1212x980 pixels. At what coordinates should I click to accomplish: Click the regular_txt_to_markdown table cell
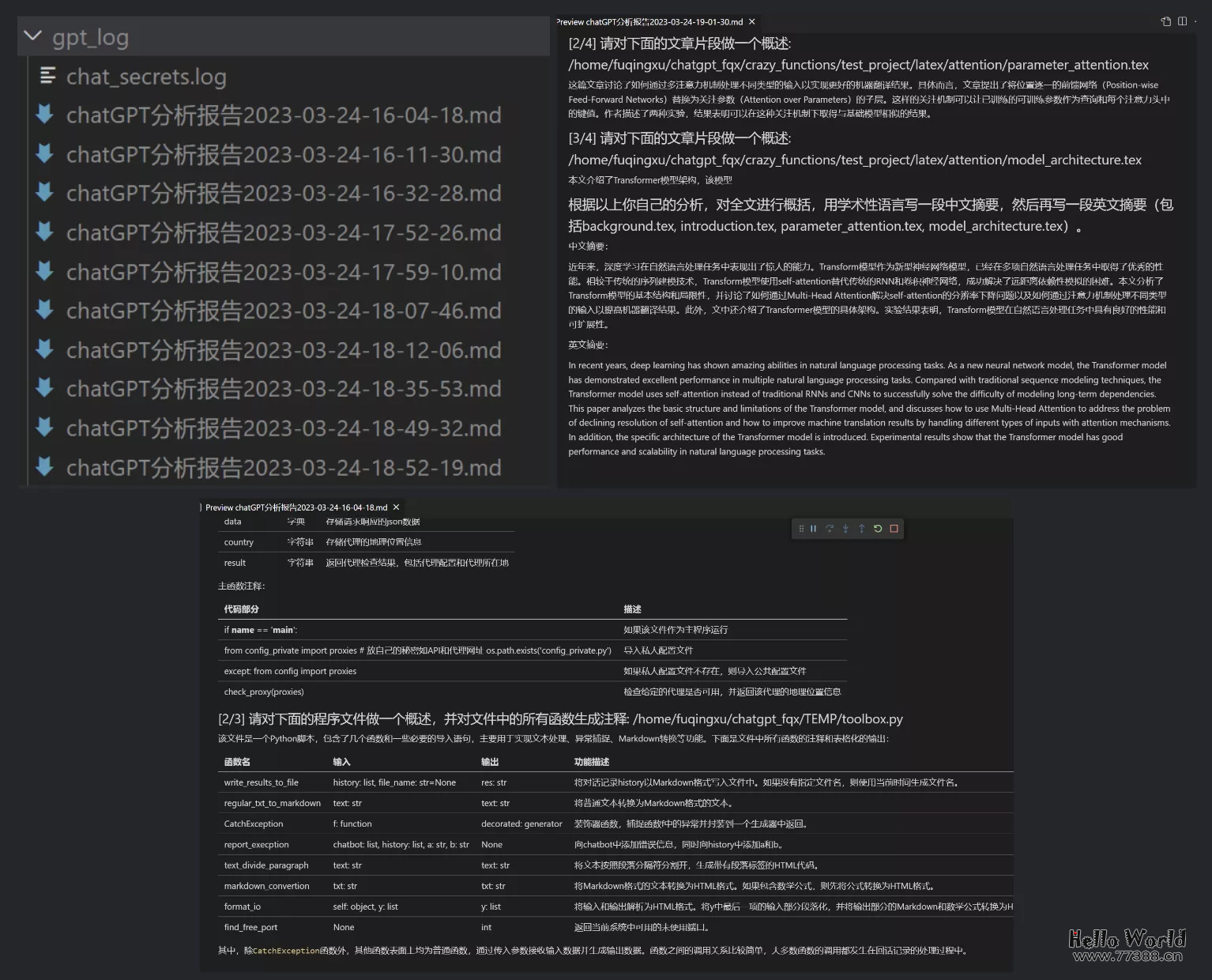click(273, 803)
